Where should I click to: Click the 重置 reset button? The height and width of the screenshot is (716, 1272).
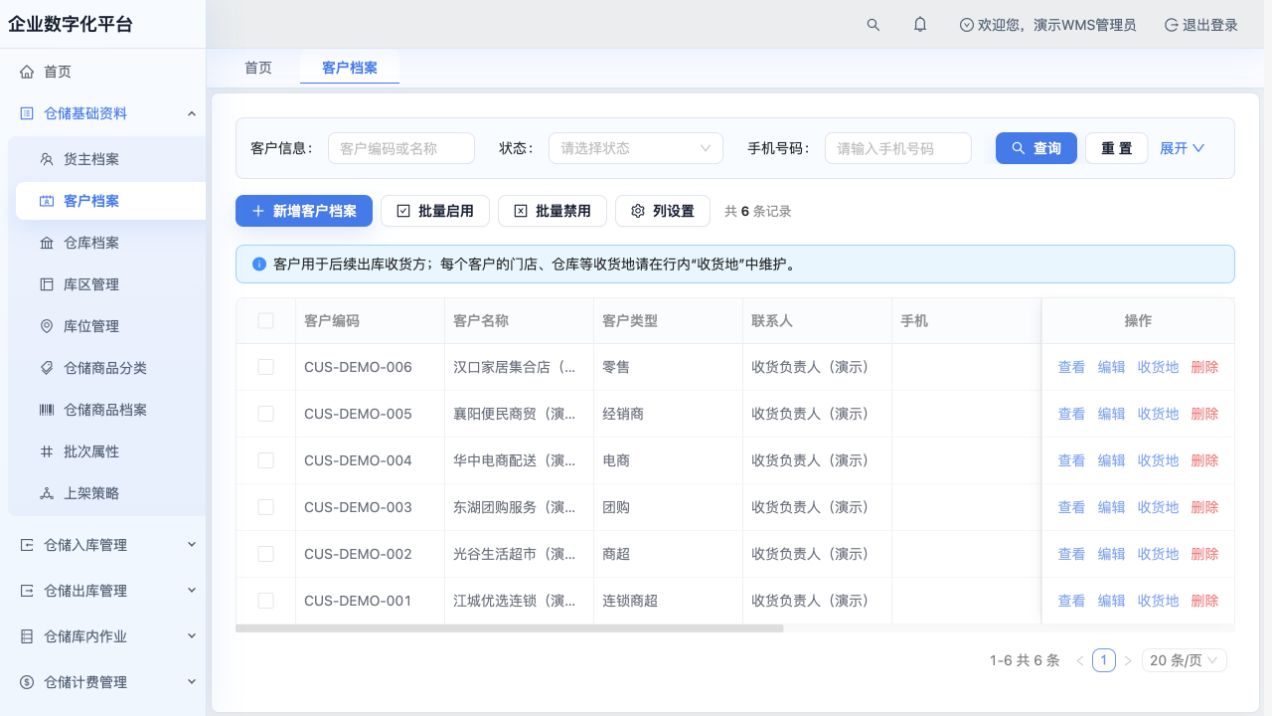click(1117, 148)
